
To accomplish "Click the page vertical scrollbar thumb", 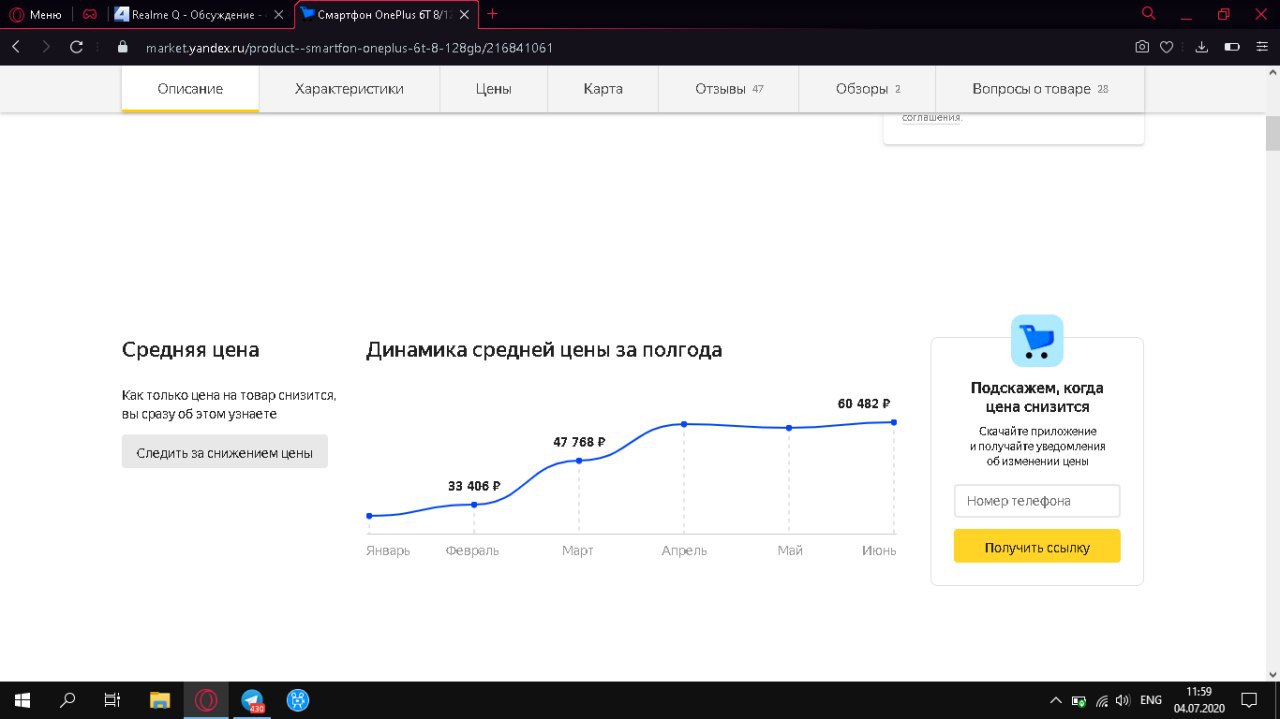I will [x=1273, y=132].
